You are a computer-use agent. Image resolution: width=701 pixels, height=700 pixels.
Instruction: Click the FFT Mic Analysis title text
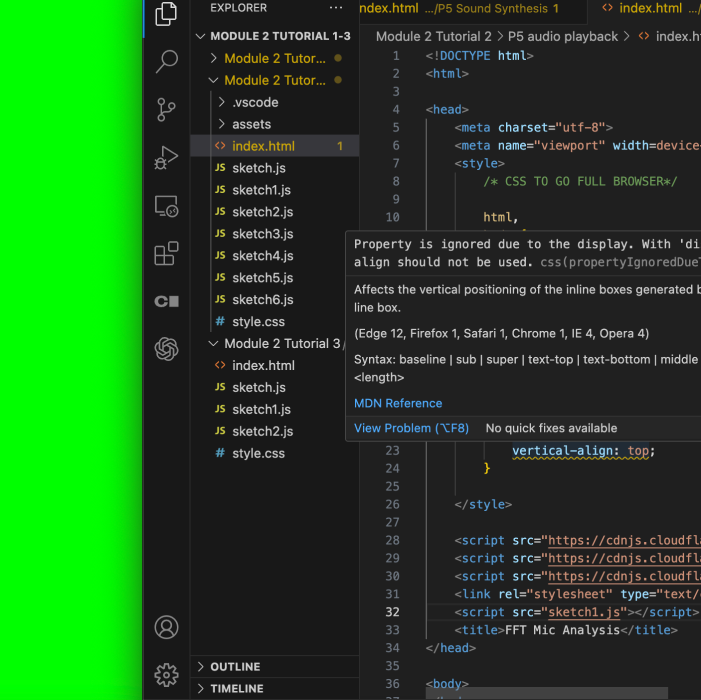pos(562,630)
